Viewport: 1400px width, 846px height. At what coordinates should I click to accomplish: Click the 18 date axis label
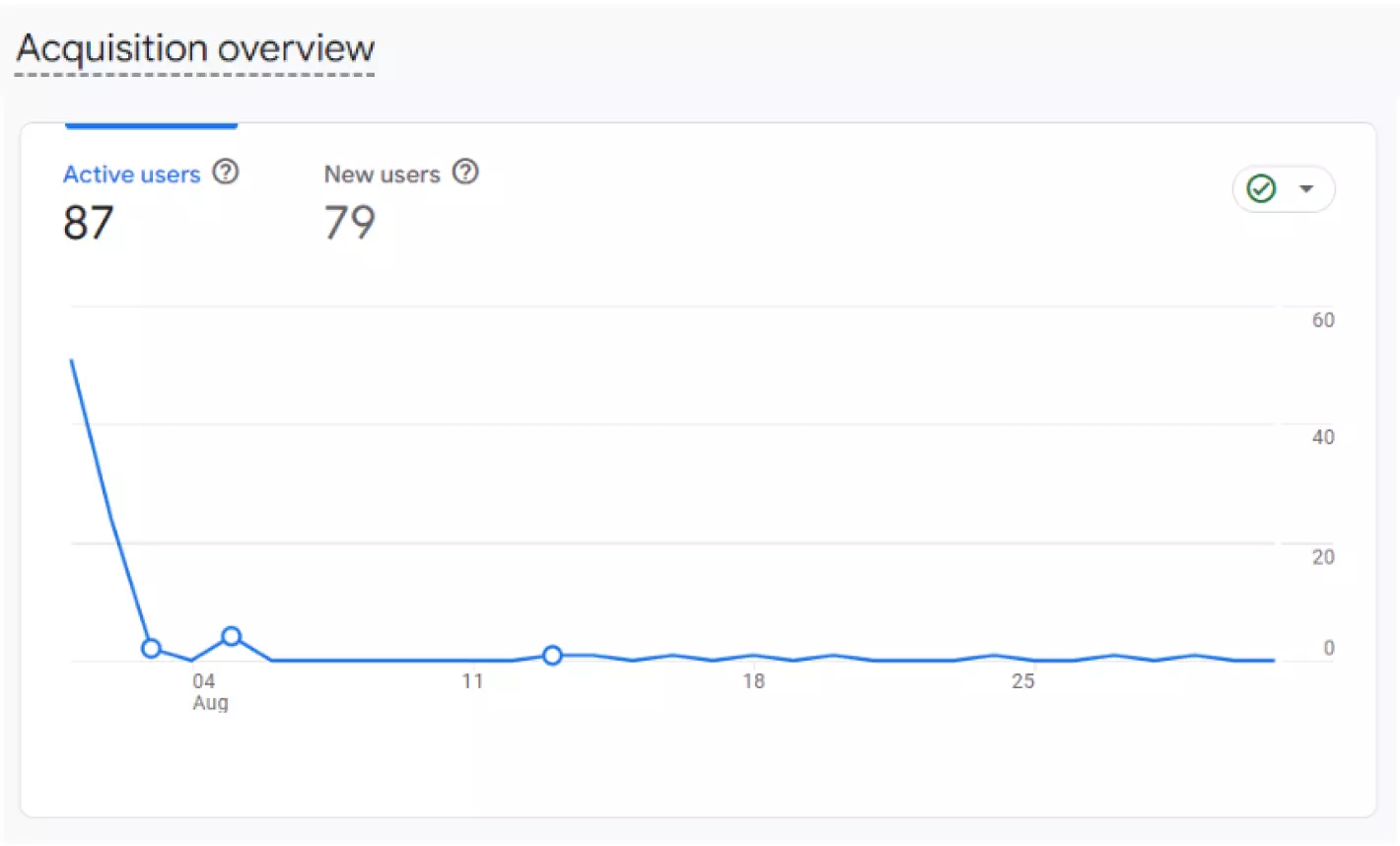click(753, 680)
